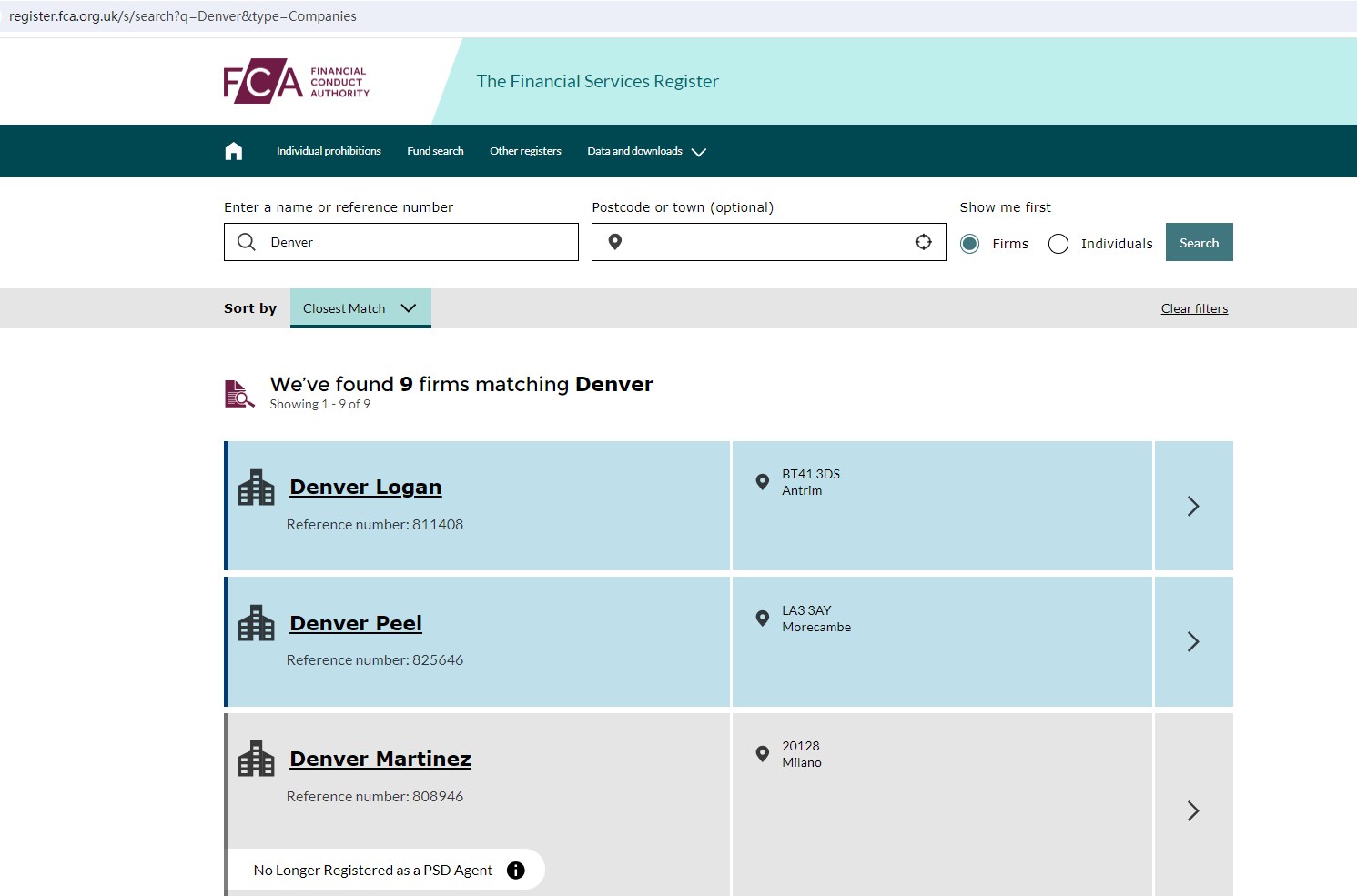Open the Denver Peel firm link
Image resolution: width=1357 pixels, height=896 pixels.
coord(356,623)
